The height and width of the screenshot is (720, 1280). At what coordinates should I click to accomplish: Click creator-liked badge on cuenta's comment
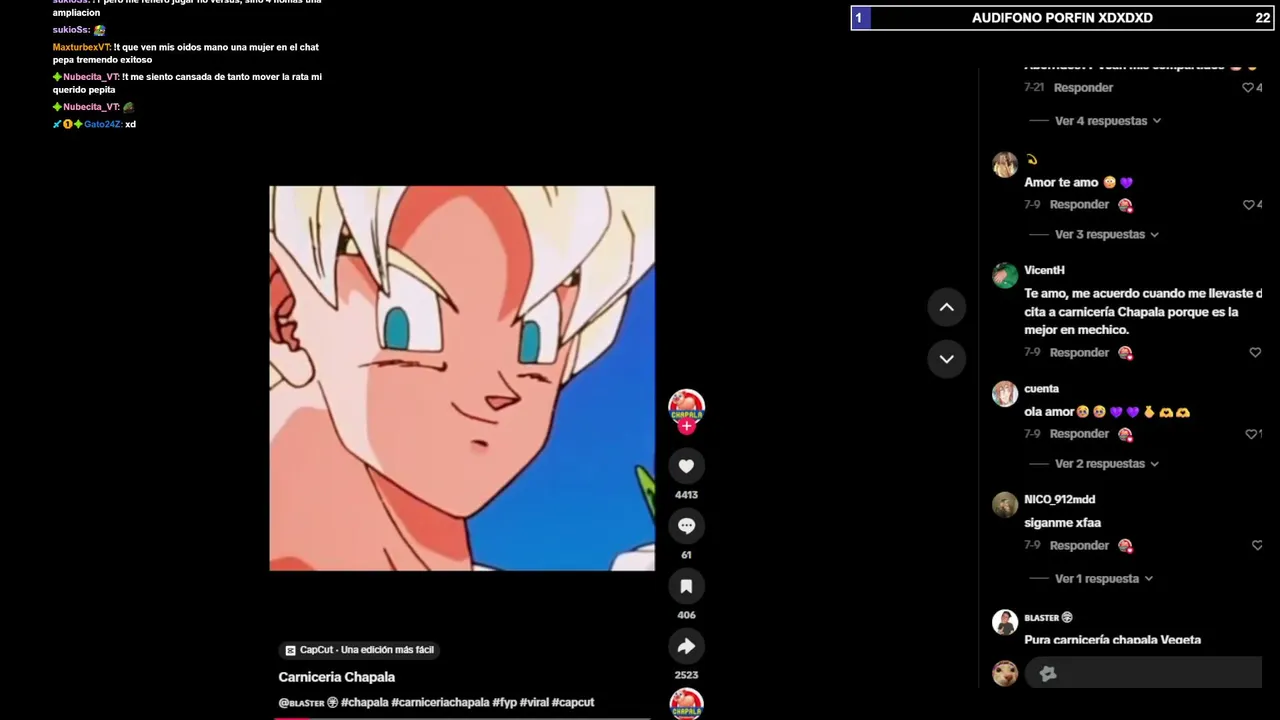click(1125, 434)
